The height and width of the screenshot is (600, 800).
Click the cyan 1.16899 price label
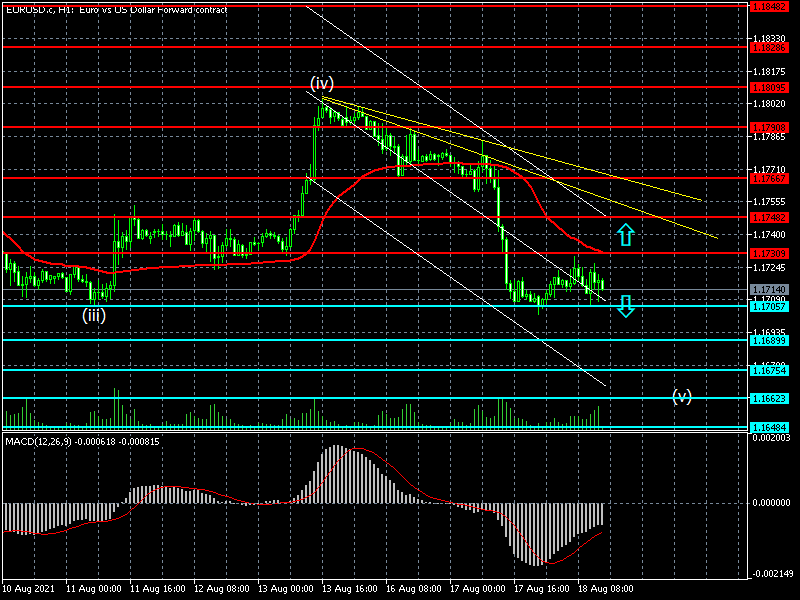[x=769, y=340]
